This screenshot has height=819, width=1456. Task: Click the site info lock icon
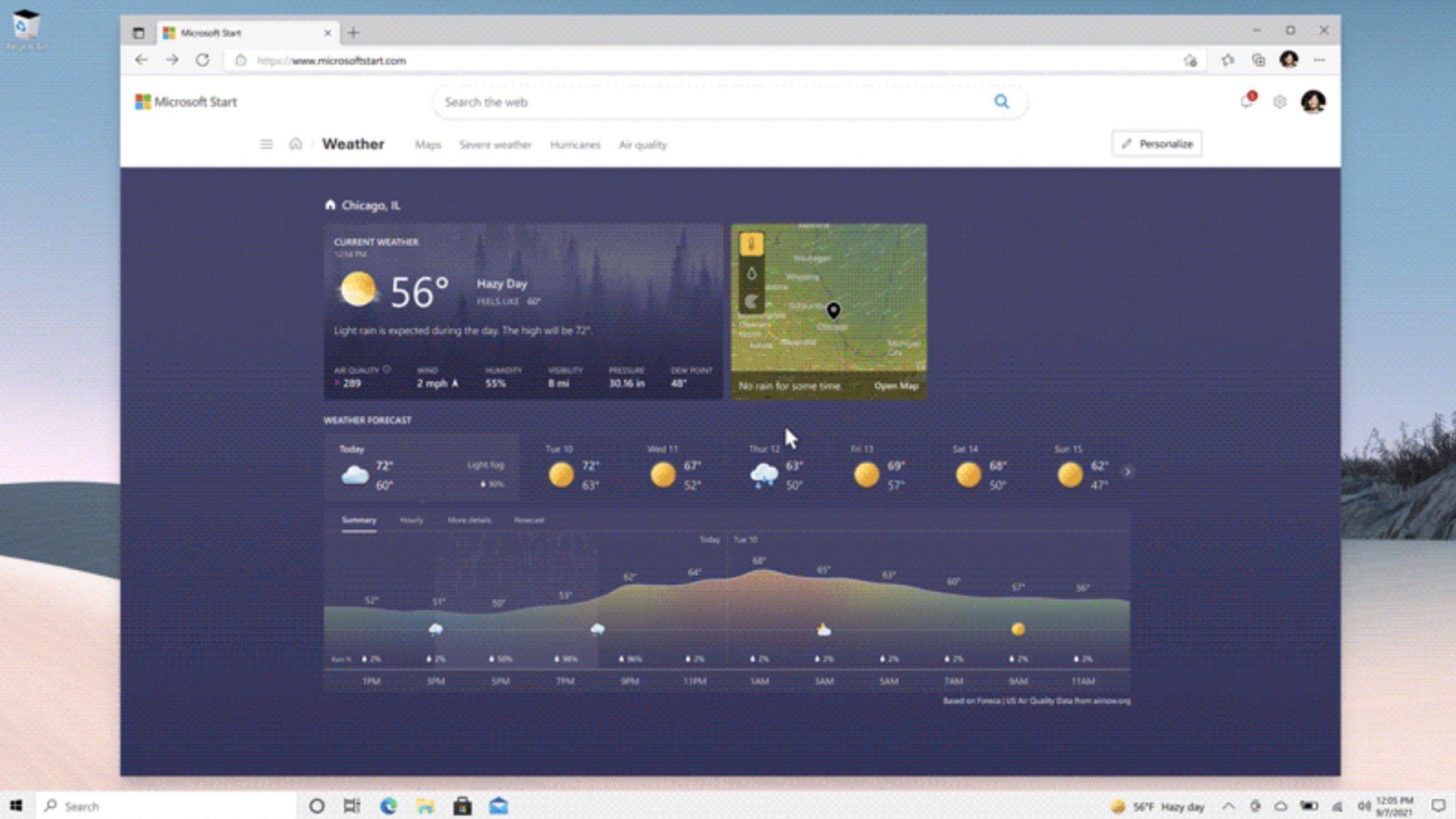click(x=240, y=60)
